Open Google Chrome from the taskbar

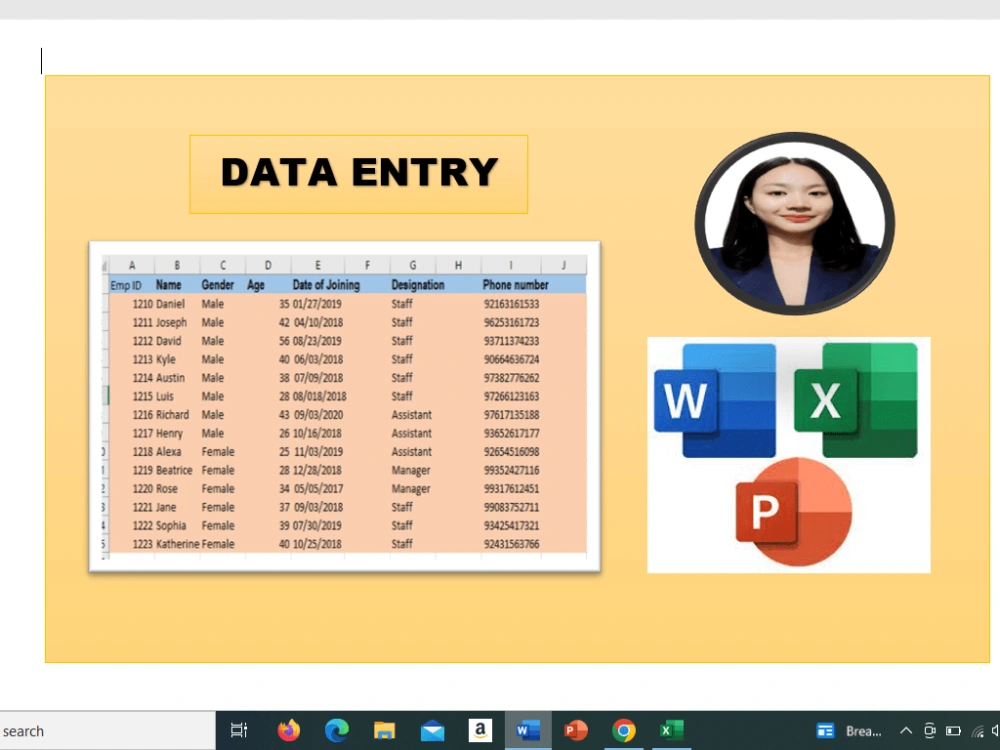point(624,730)
